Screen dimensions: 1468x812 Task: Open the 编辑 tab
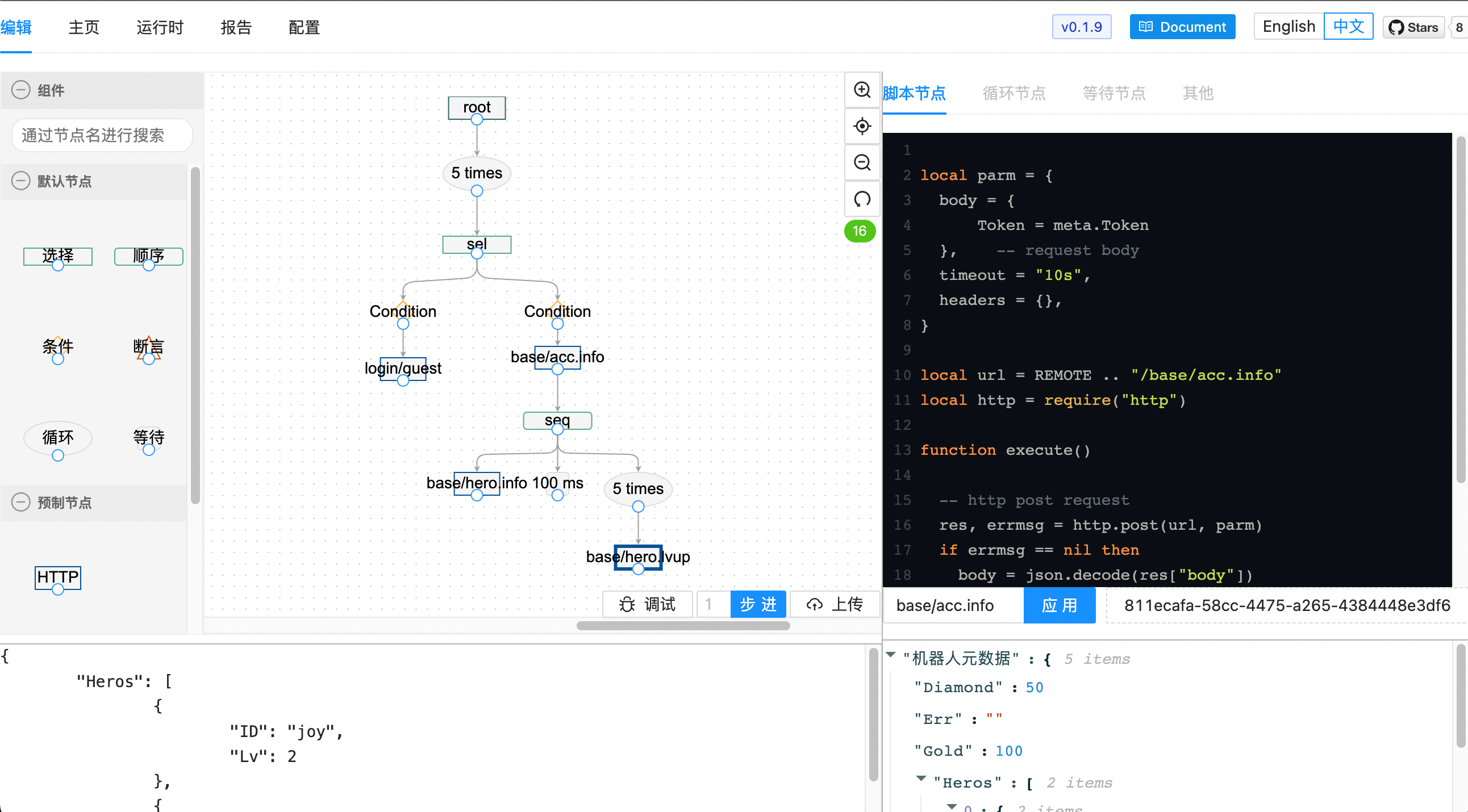point(16,27)
